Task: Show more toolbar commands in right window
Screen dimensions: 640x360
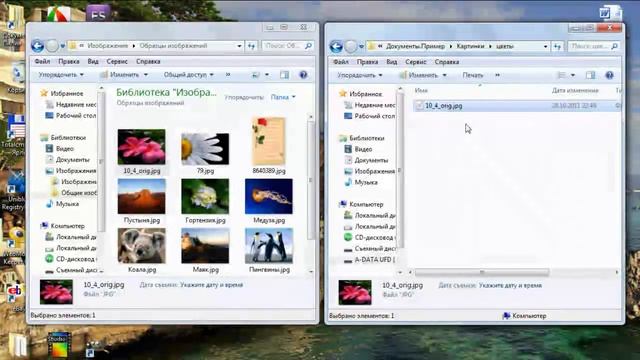Action: [x=497, y=75]
